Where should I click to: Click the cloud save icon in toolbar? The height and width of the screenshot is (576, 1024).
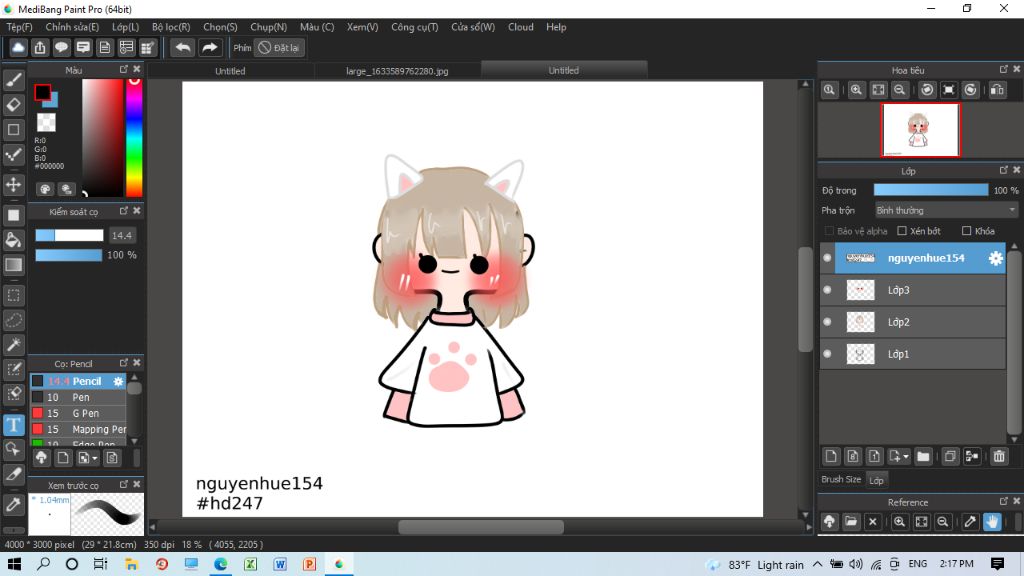[x=18, y=48]
